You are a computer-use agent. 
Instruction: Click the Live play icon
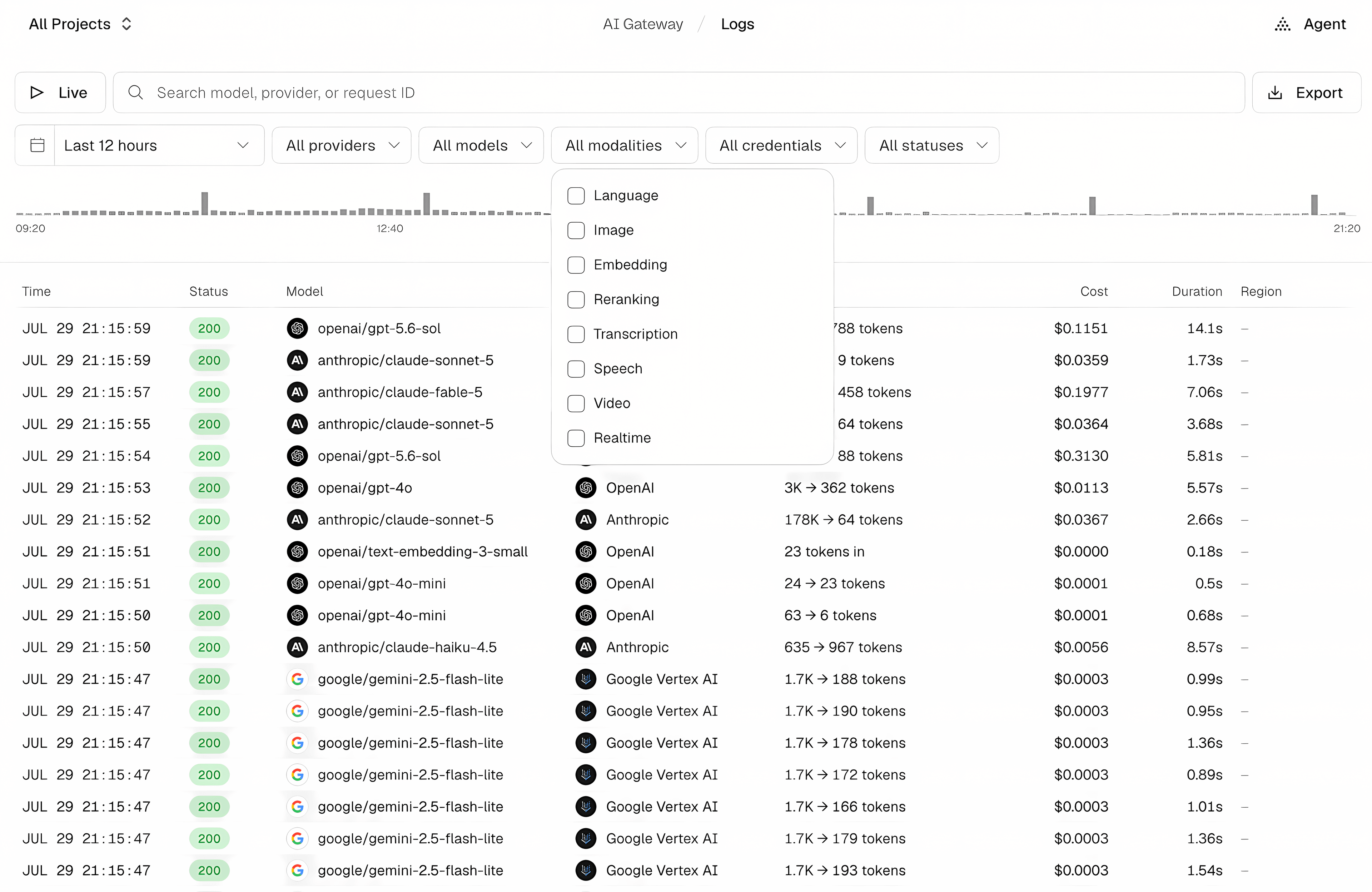pos(37,92)
